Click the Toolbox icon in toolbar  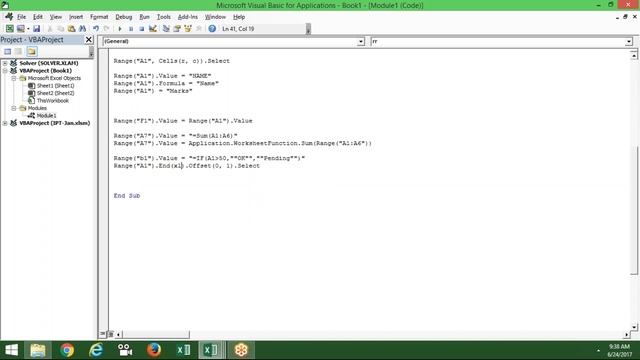point(199,29)
